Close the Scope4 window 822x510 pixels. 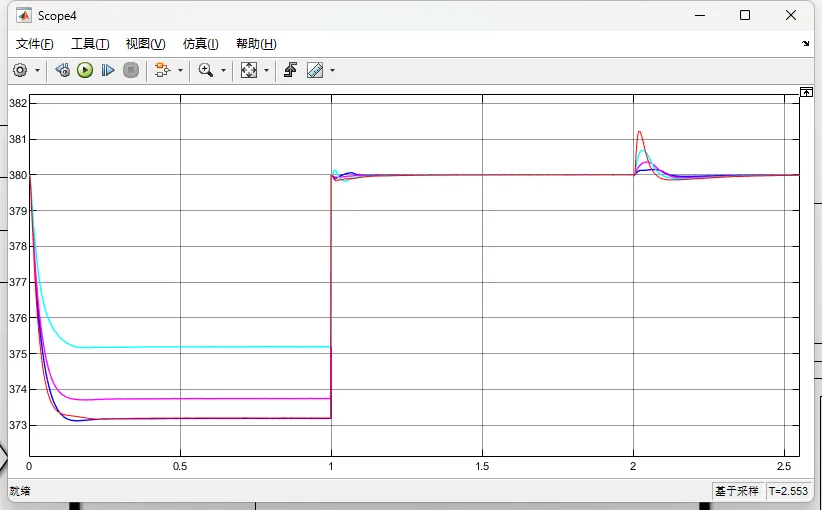791,16
